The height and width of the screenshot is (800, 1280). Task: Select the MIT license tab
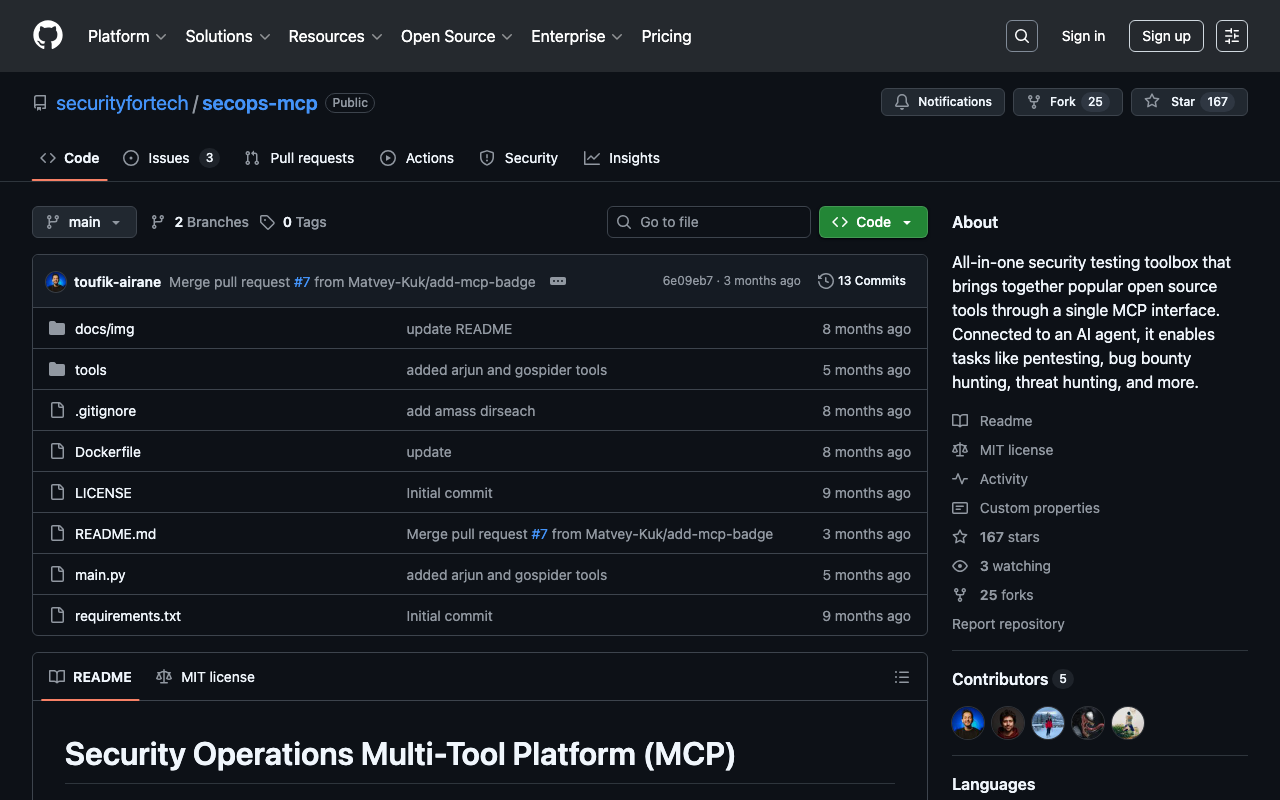pyautogui.click(x=206, y=677)
